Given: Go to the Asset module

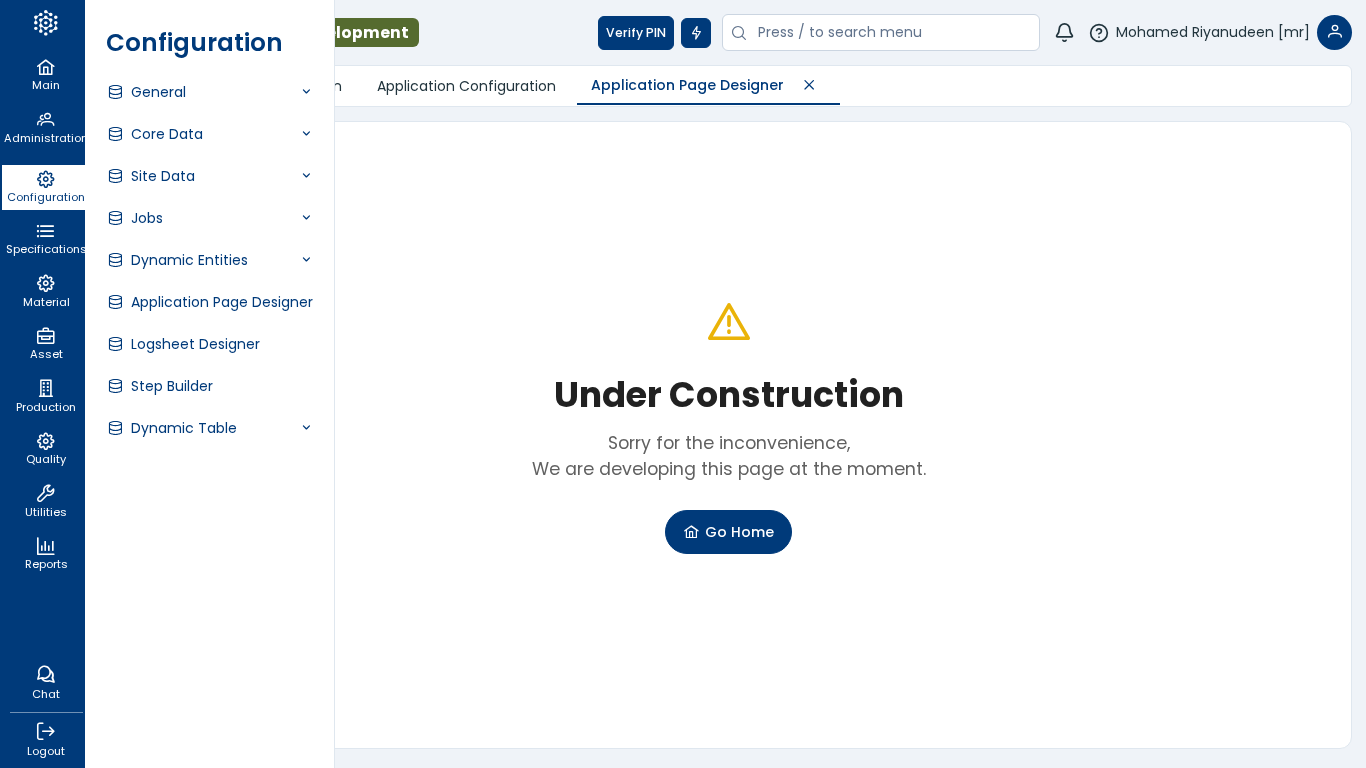Looking at the screenshot, I should (45, 343).
